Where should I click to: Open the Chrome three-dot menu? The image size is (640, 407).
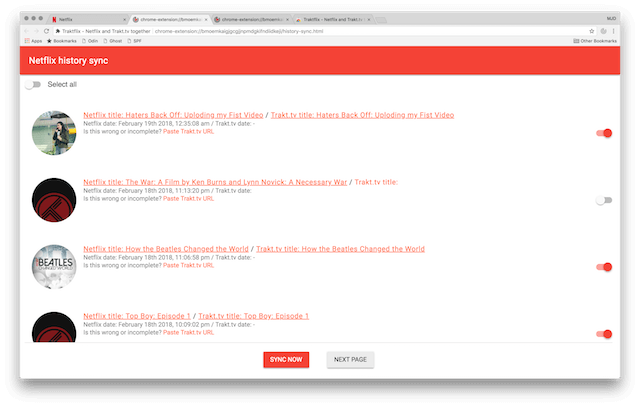(613, 31)
